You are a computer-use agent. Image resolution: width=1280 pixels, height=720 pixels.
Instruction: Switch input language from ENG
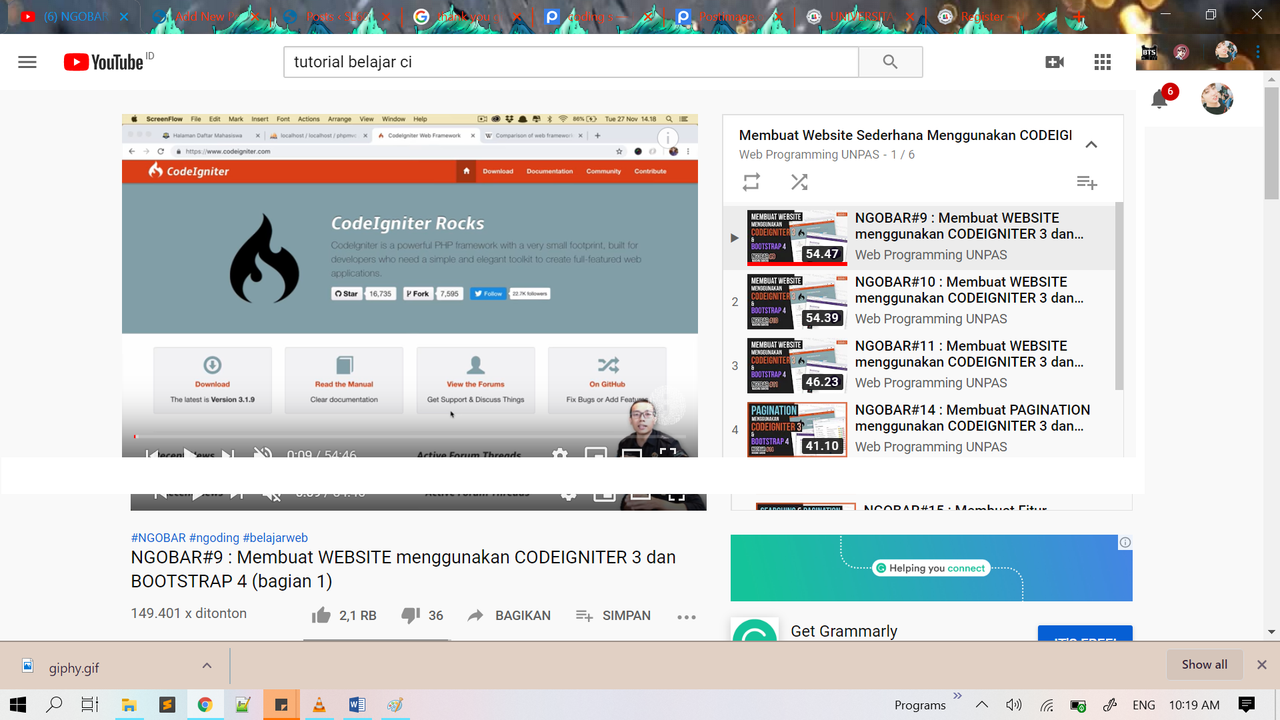click(1144, 705)
